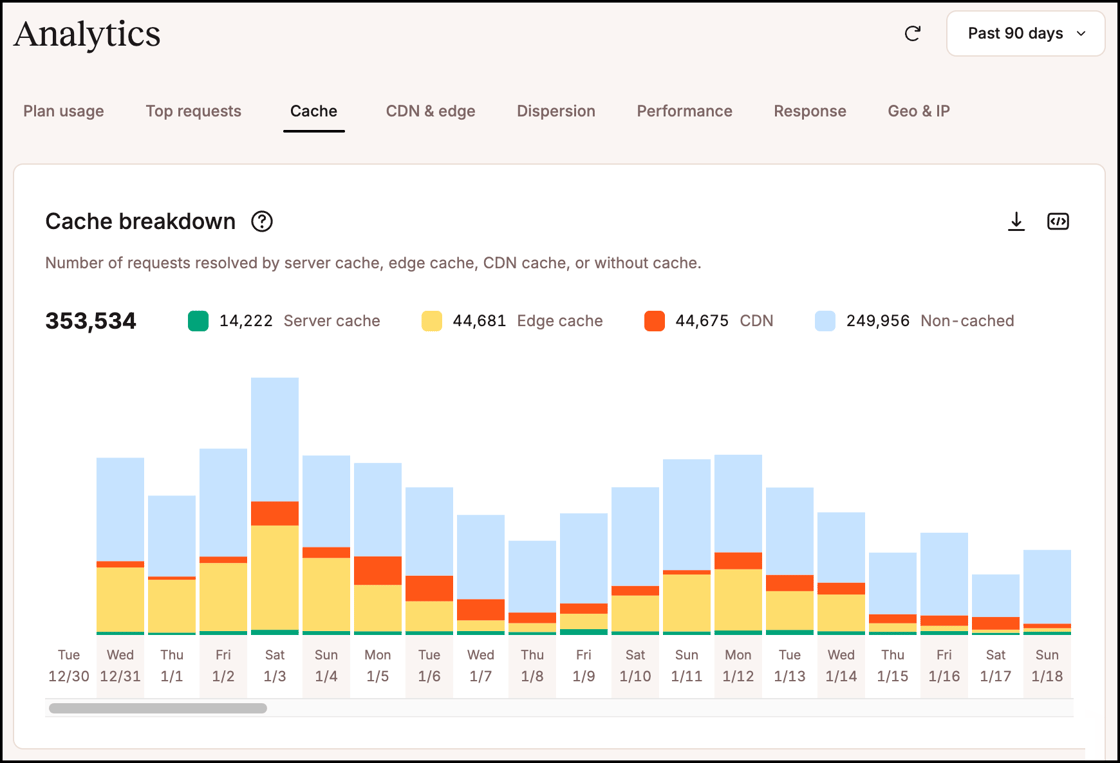Click the Edge cache legend label
Viewport: 1120px width, 763px height.
coord(560,321)
